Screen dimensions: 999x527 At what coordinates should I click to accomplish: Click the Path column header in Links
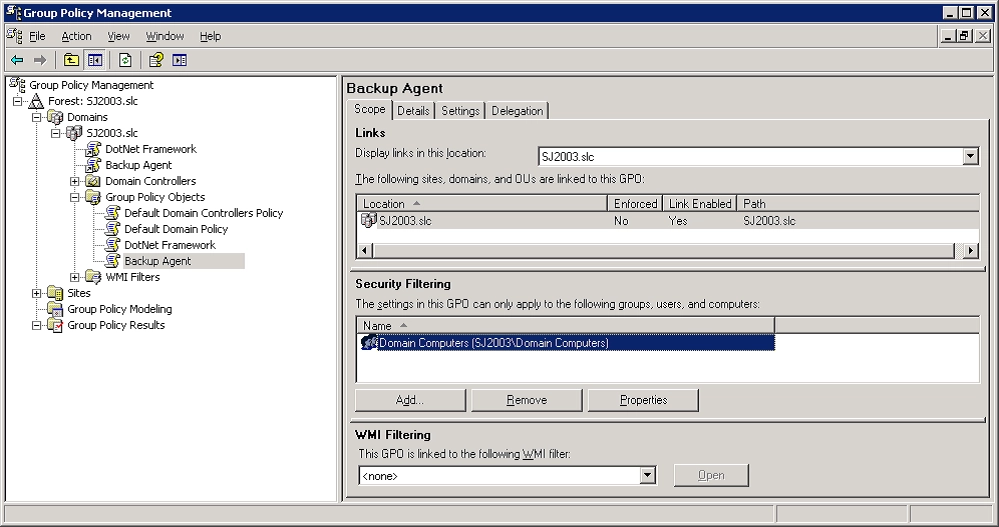(x=858, y=203)
